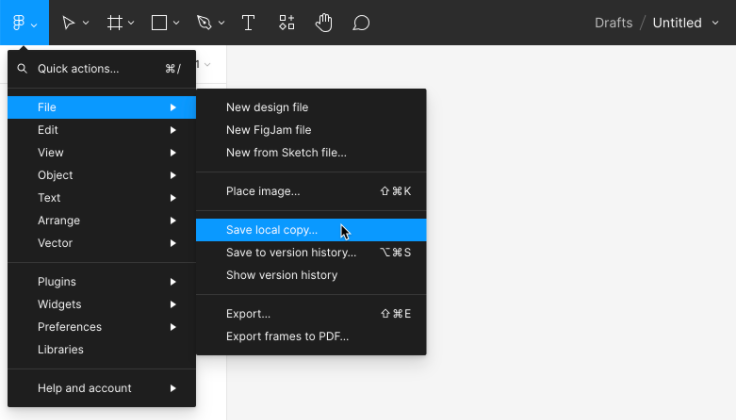Screen dimensions: 736x420
Task: Choose Show version history
Action: pos(311,275)
